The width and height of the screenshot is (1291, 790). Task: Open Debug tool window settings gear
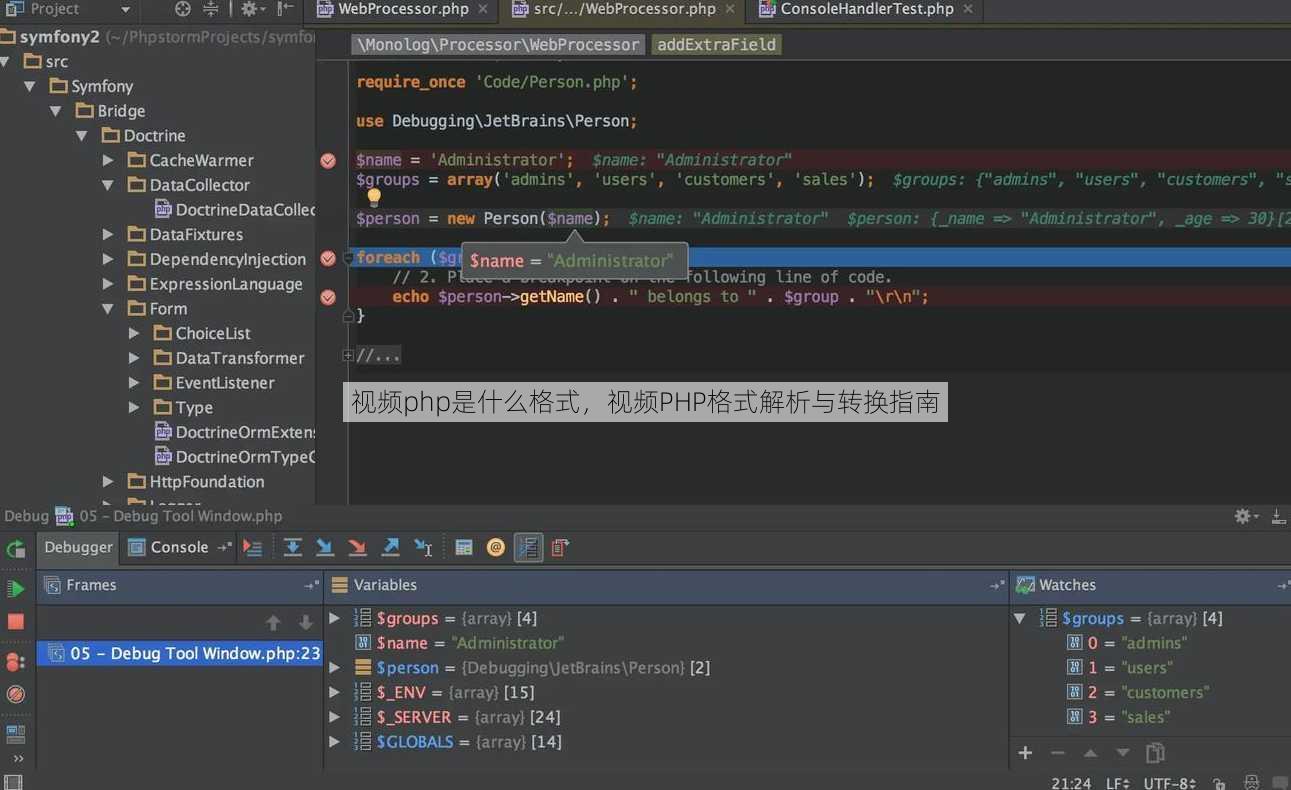tap(1246, 516)
